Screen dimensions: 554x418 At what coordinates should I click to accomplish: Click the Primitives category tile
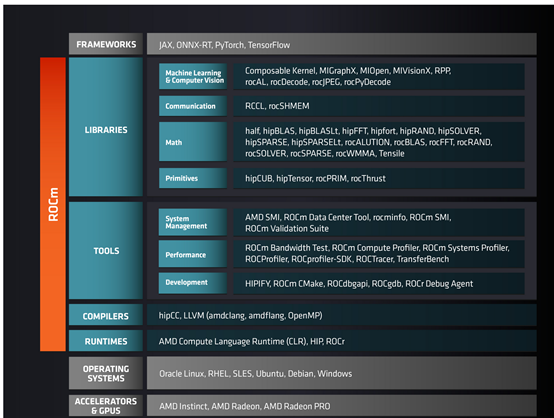coord(193,178)
